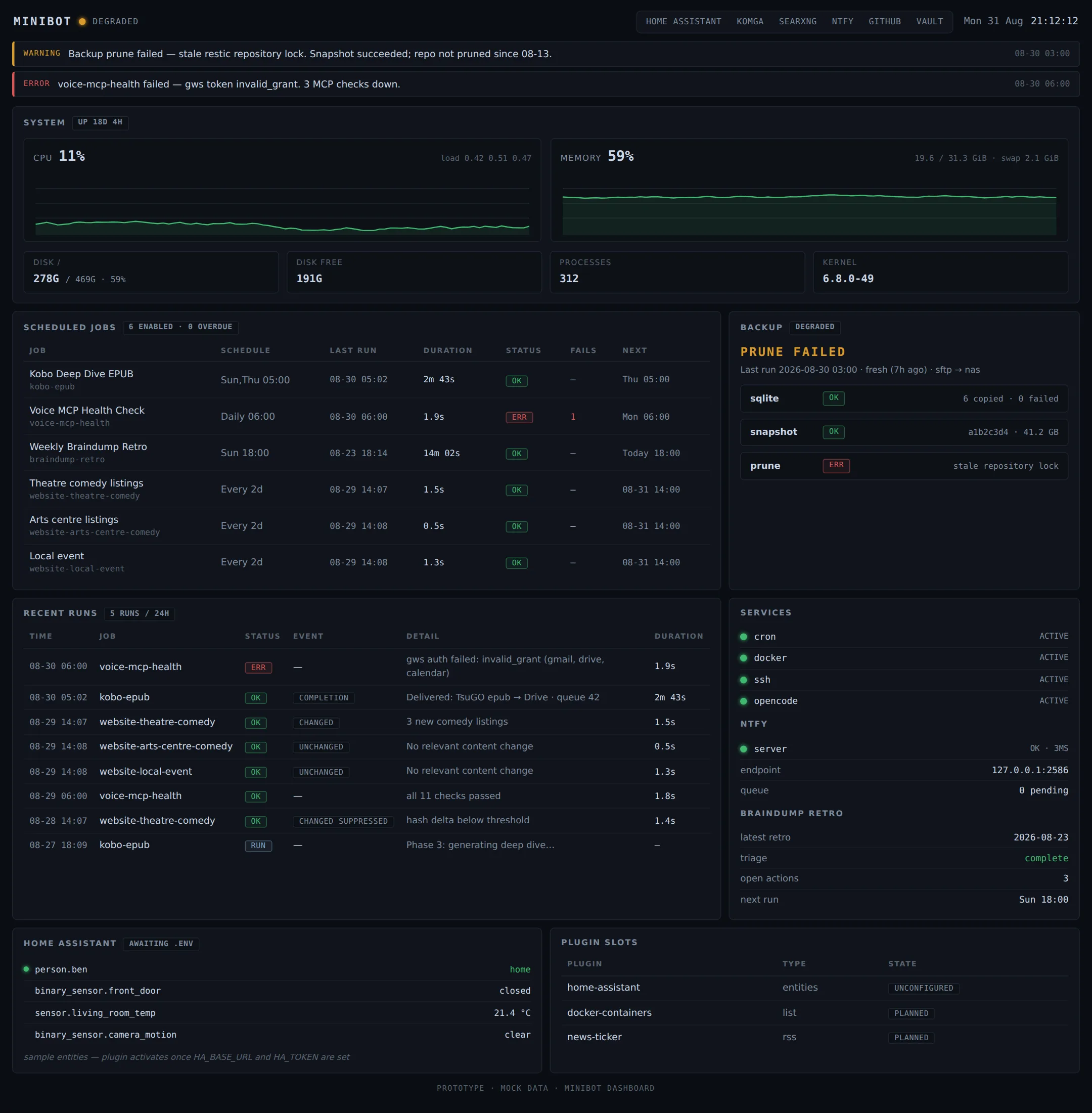Open the Home Assistant nav link
1092x1113 pixels.
click(683, 21)
